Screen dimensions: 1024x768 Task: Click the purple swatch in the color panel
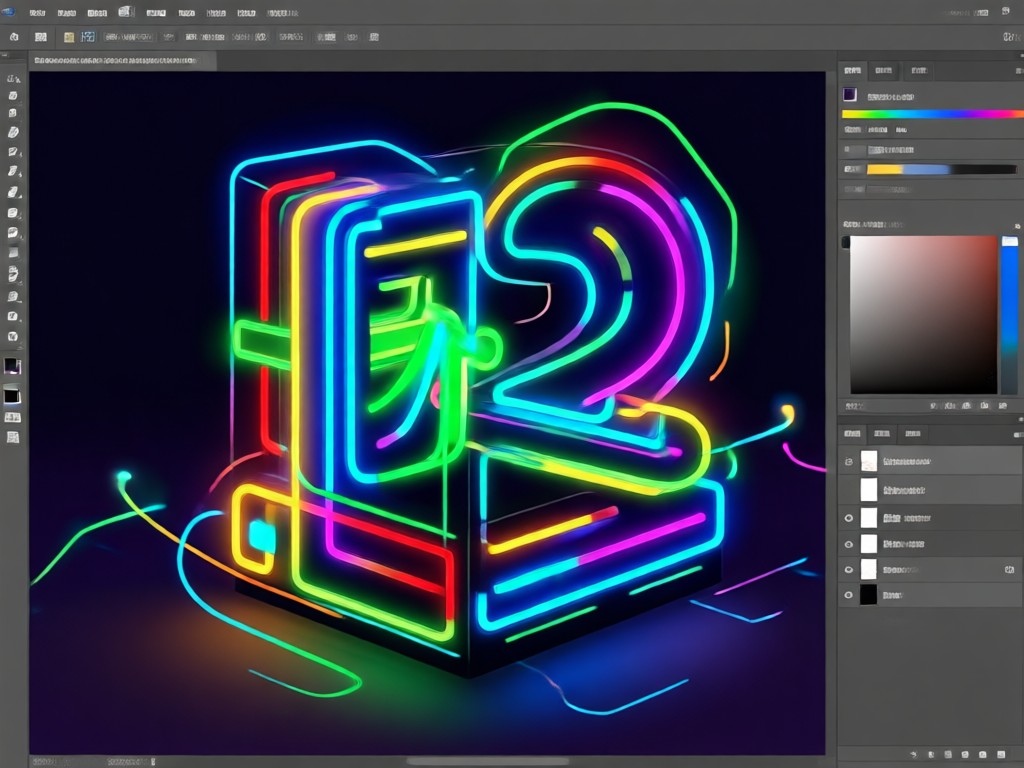click(850, 95)
